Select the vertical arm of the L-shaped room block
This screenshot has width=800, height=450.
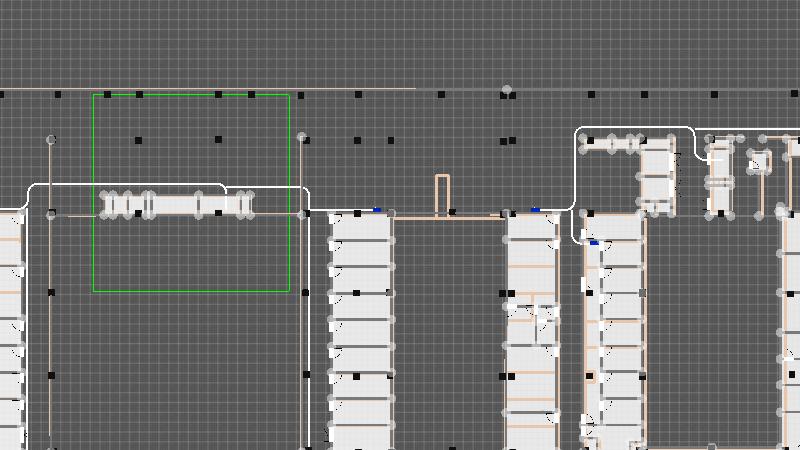[x=657, y=178]
